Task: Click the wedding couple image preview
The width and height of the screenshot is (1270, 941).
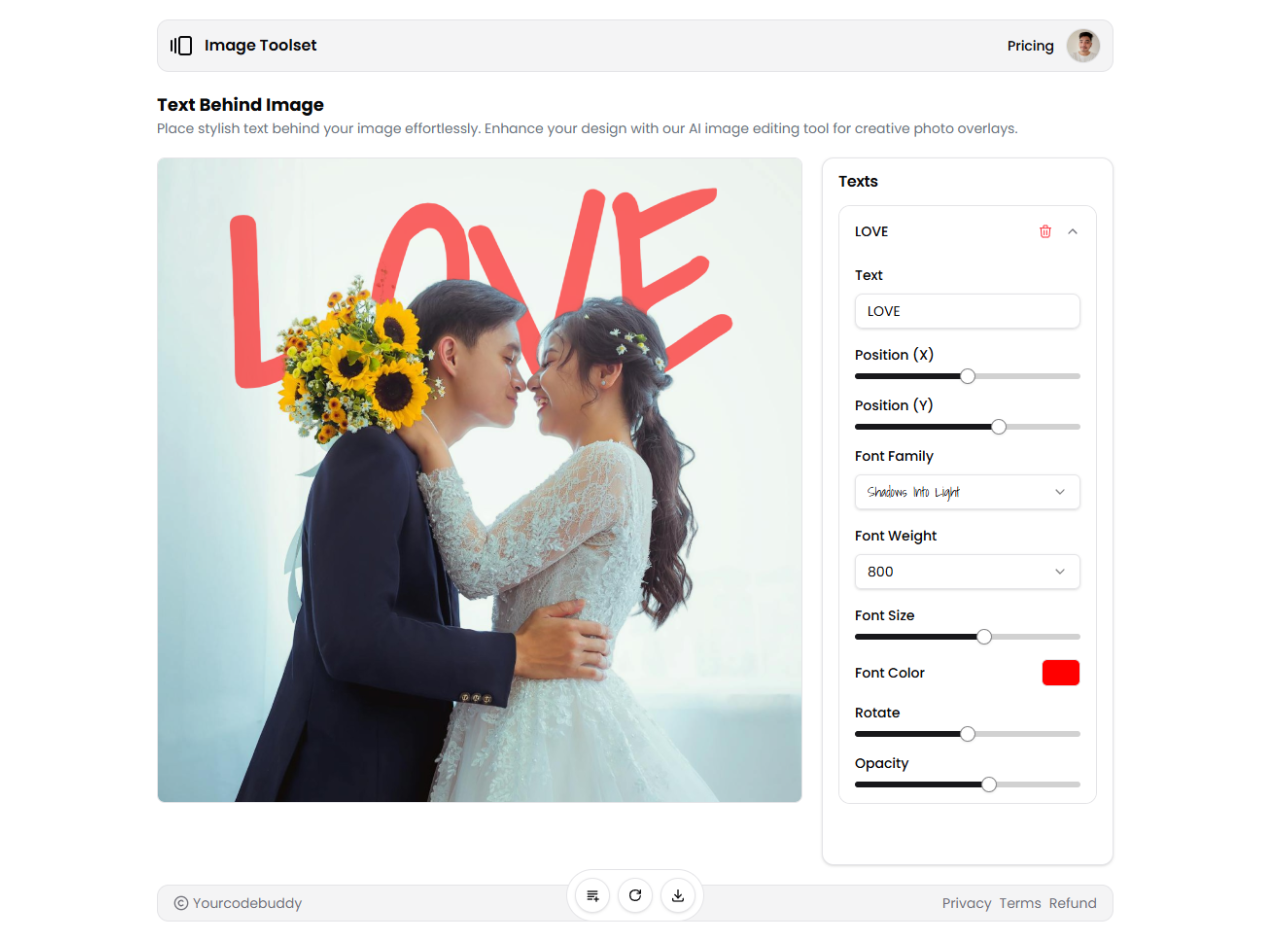Action: (x=479, y=480)
